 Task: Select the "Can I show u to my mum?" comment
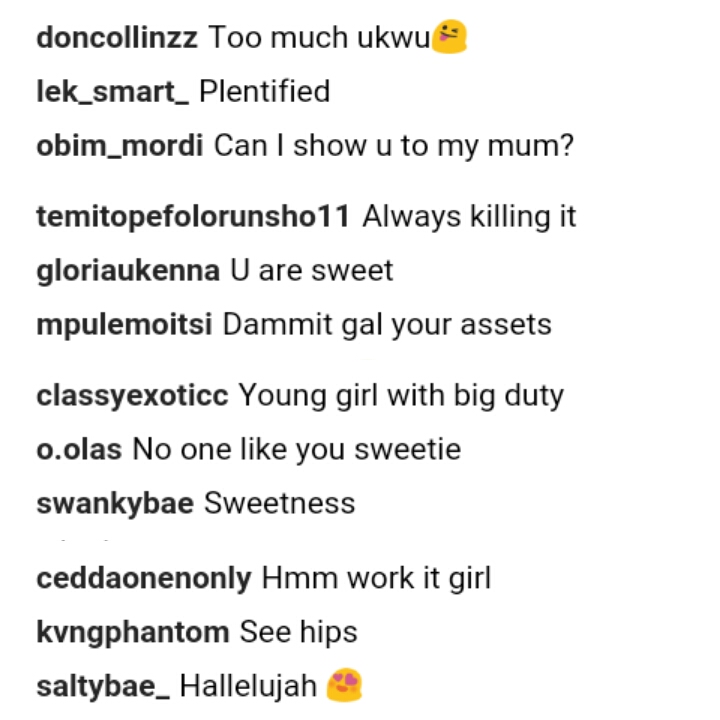tap(394, 146)
